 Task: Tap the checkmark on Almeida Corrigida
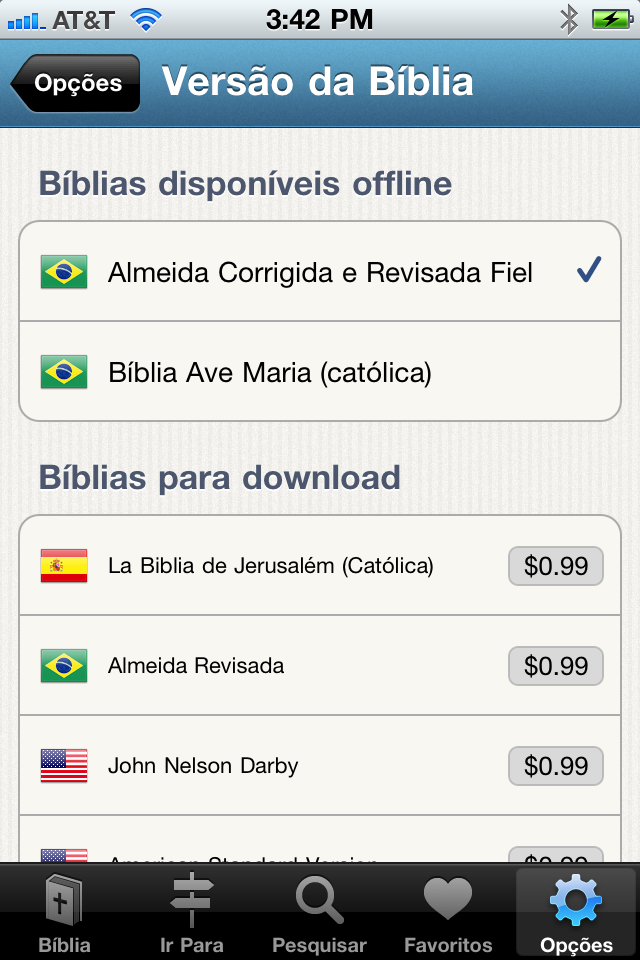[x=589, y=270]
